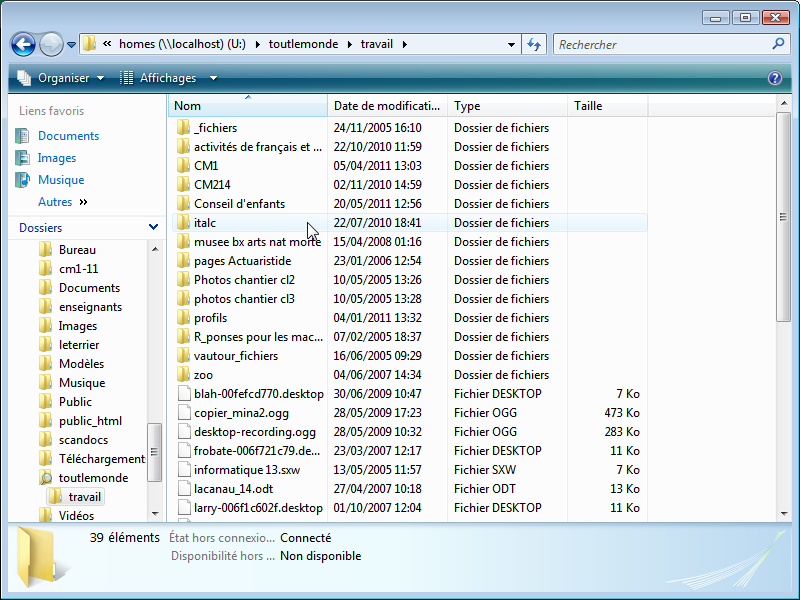This screenshot has height=600, width=800.
Task: Click the search magnifier icon
Action: pos(778,44)
